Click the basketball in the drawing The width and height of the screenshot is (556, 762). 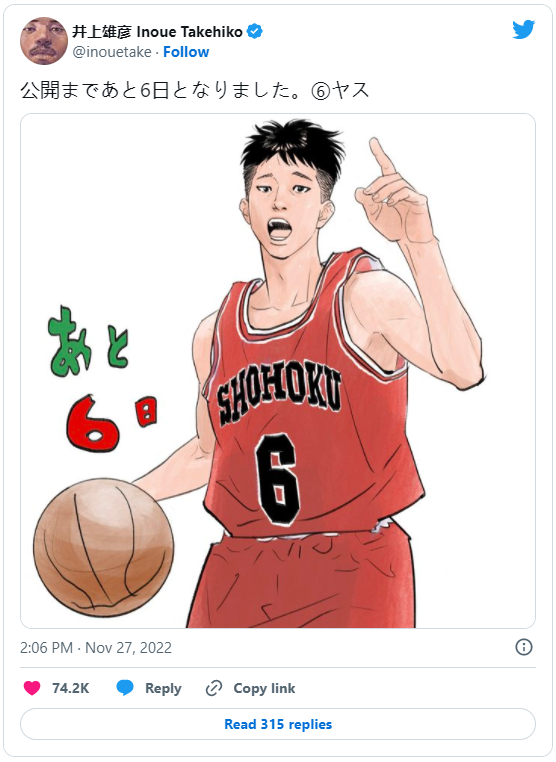point(104,547)
